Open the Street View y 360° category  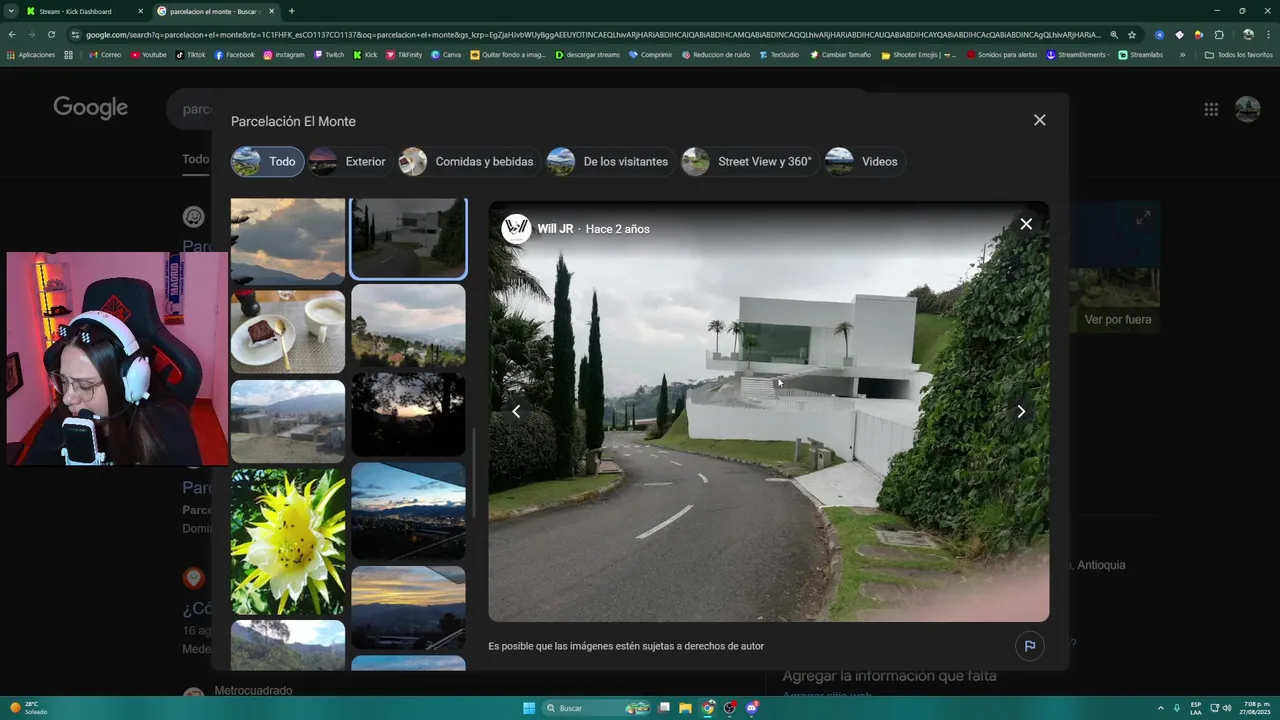(x=749, y=162)
